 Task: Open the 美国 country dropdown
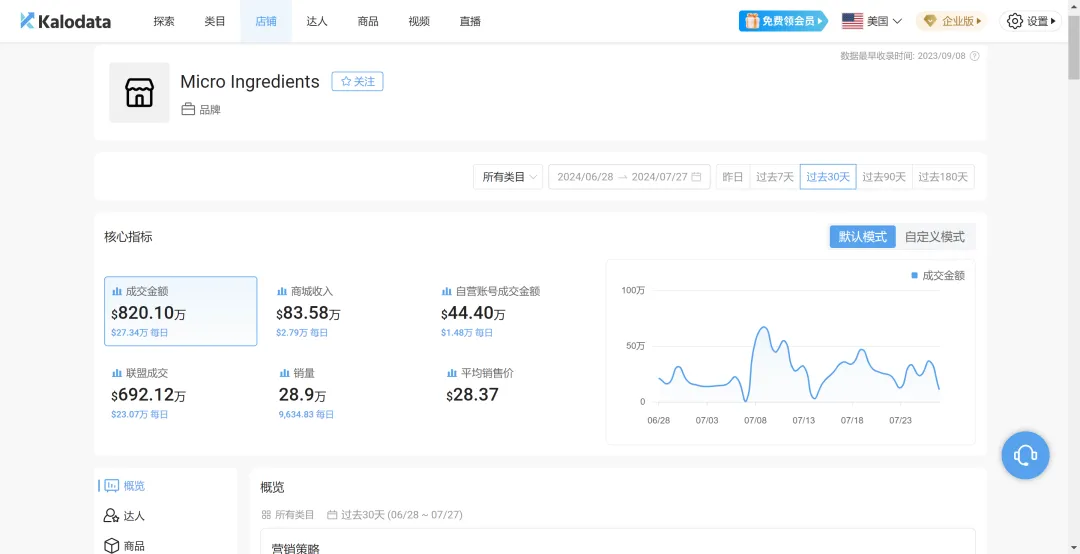pos(872,21)
